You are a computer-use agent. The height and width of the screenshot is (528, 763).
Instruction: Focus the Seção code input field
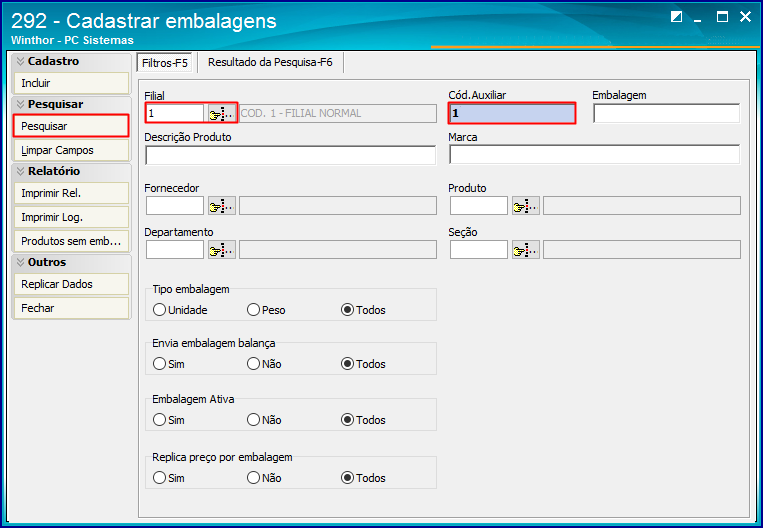(479, 250)
